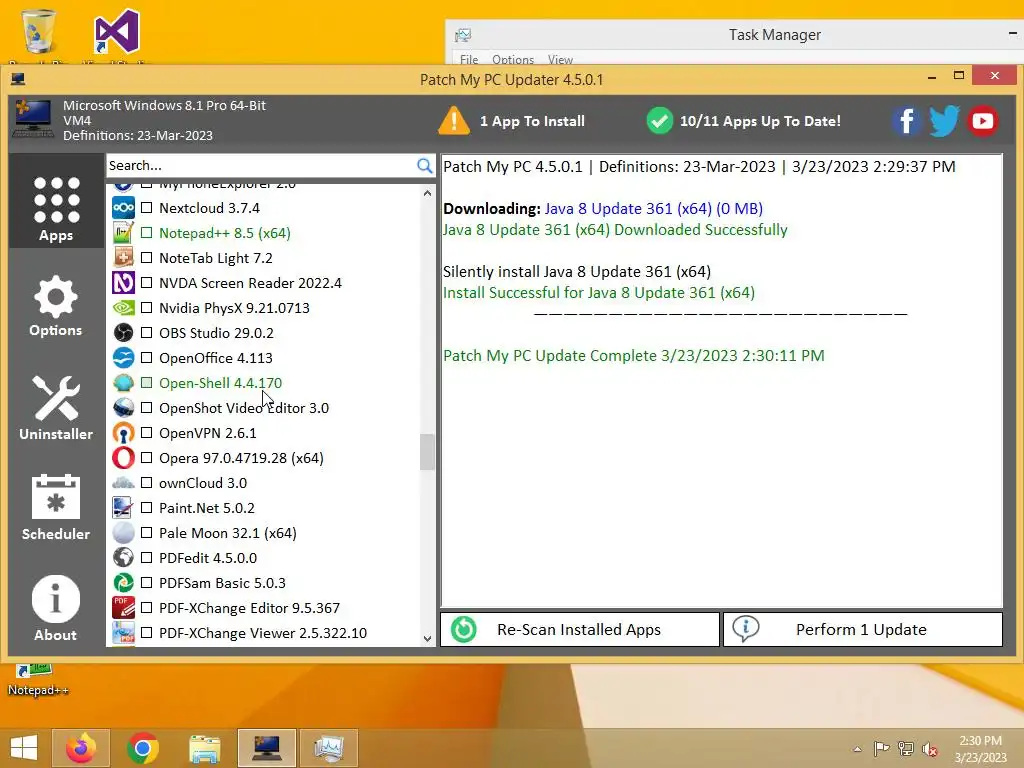1024x768 pixels.
Task: Open the Options gear section
Action: pos(56,306)
